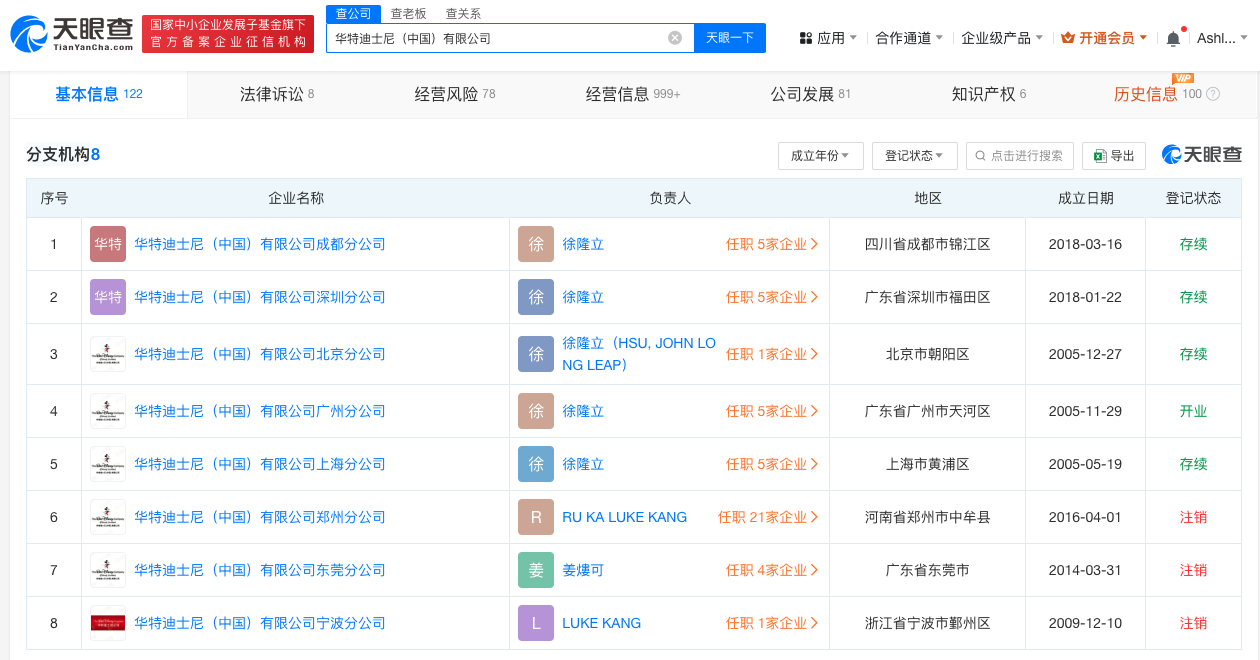1260x660 pixels.
Task: Open the notification bell
Action: [x=1173, y=38]
